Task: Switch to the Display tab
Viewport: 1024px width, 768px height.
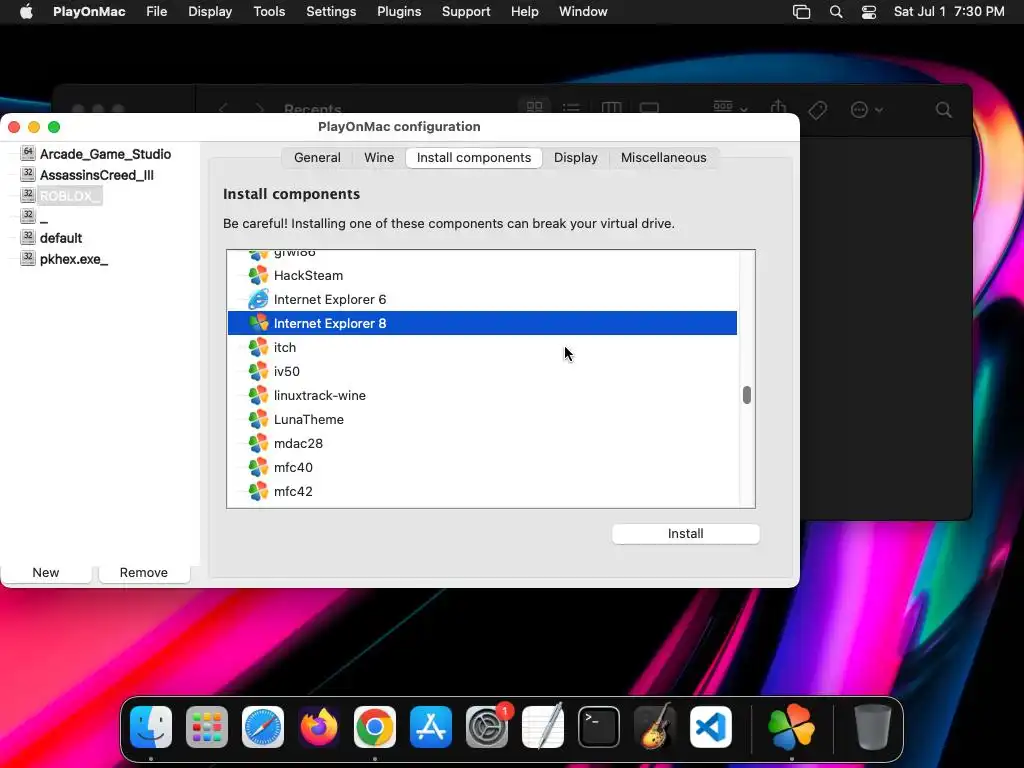Action: click(575, 157)
